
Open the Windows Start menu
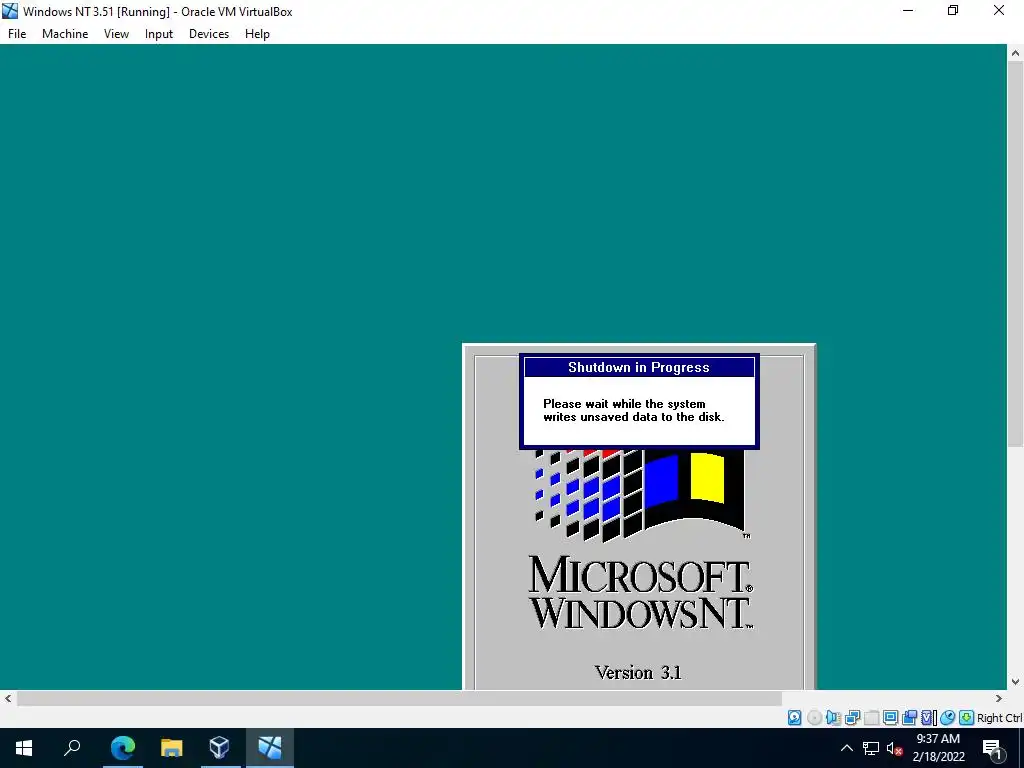tap(24, 748)
